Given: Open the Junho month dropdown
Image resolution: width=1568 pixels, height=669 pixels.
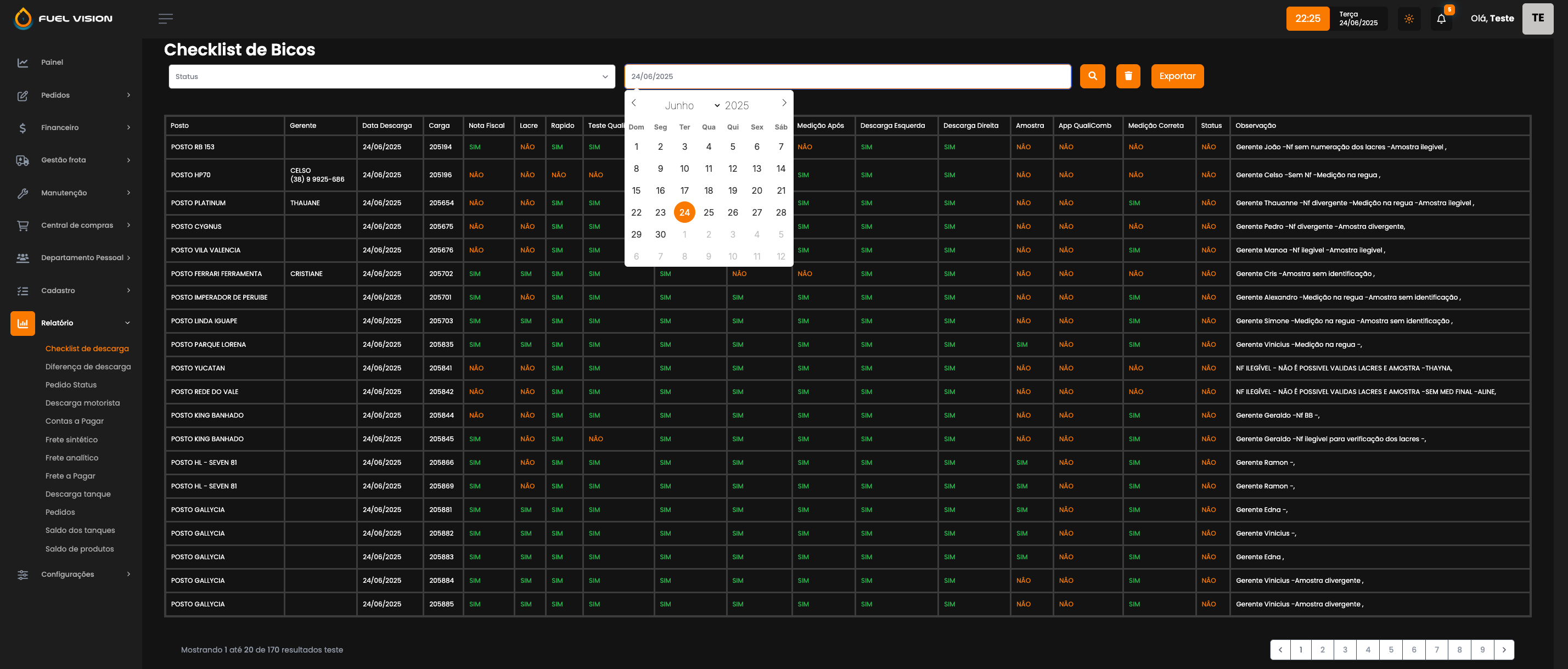Looking at the screenshot, I should [x=692, y=106].
